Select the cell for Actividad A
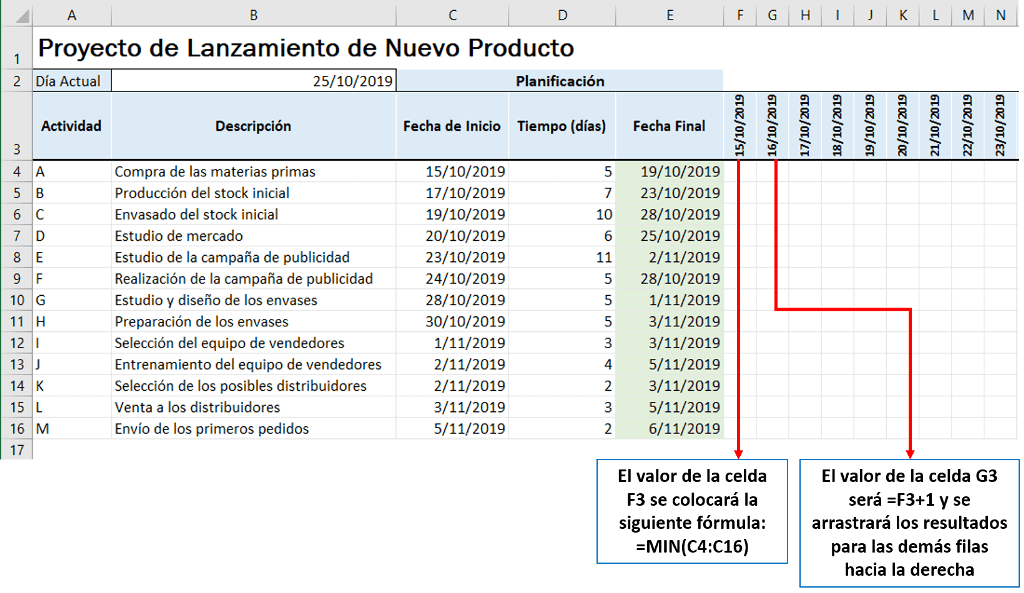Screen dimensions: 1024x593 click(x=71, y=172)
